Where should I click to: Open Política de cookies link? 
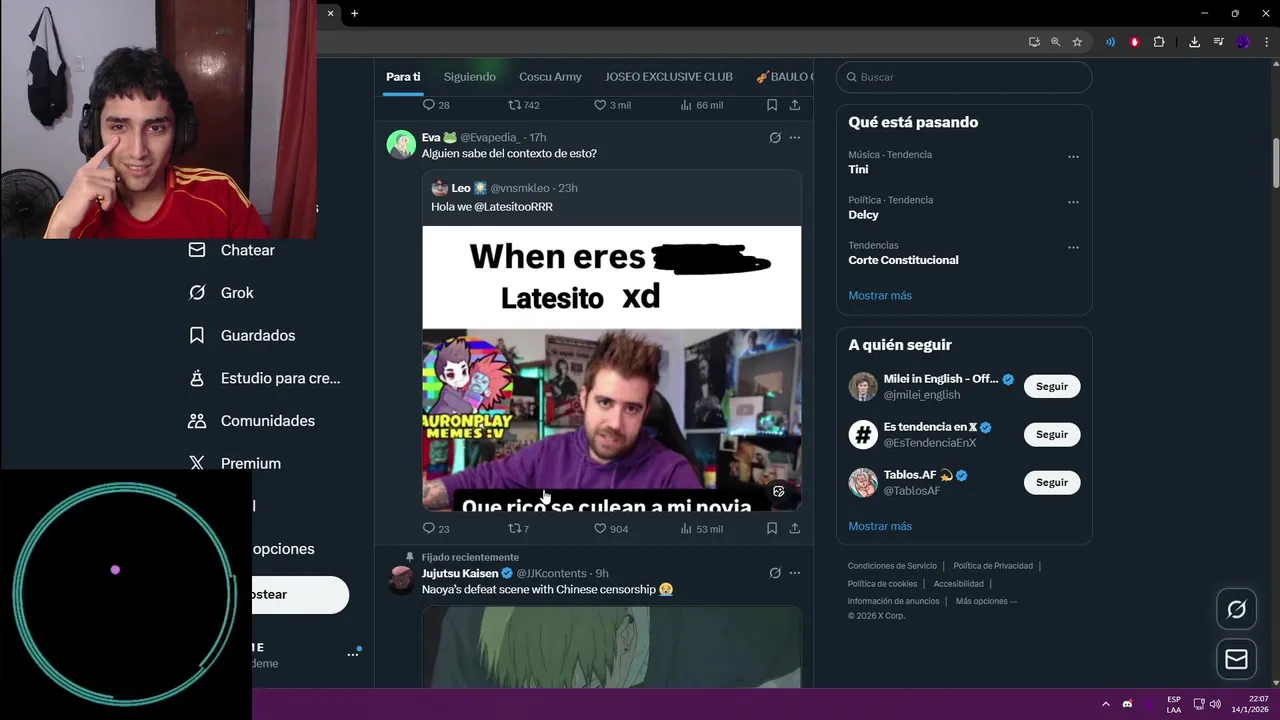[882, 584]
